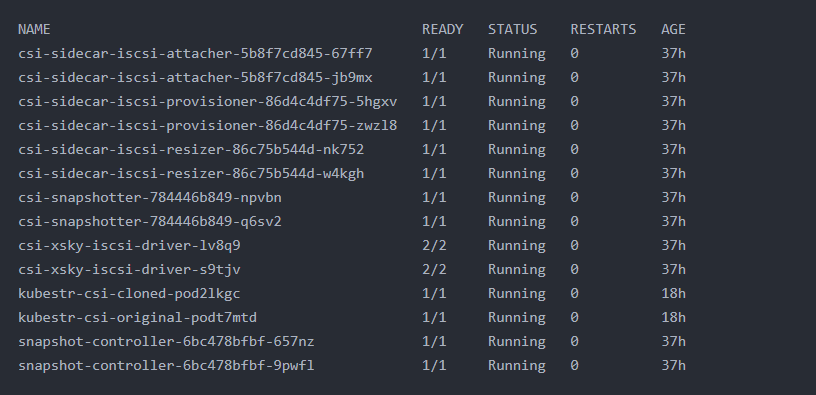This screenshot has height=395, width=816.
Task: Select csi-sidecar-iscsi-resizer-86c75b544d-w4kgh text
Action: pos(191,173)
